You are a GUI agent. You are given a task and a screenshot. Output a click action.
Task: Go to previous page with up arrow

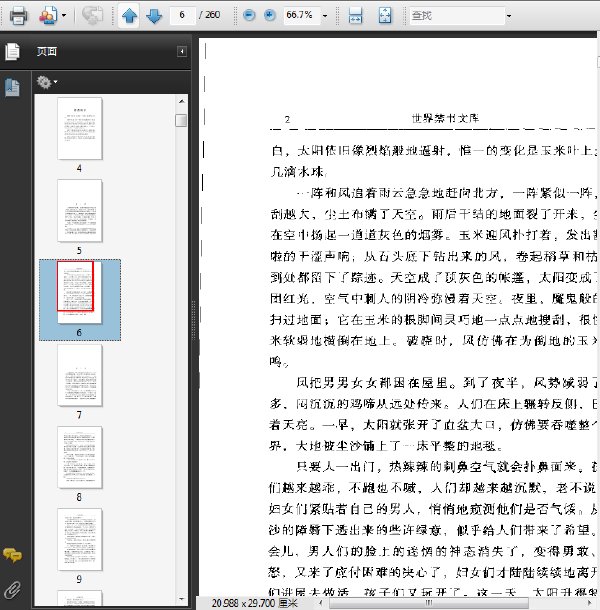click(129, 16)
